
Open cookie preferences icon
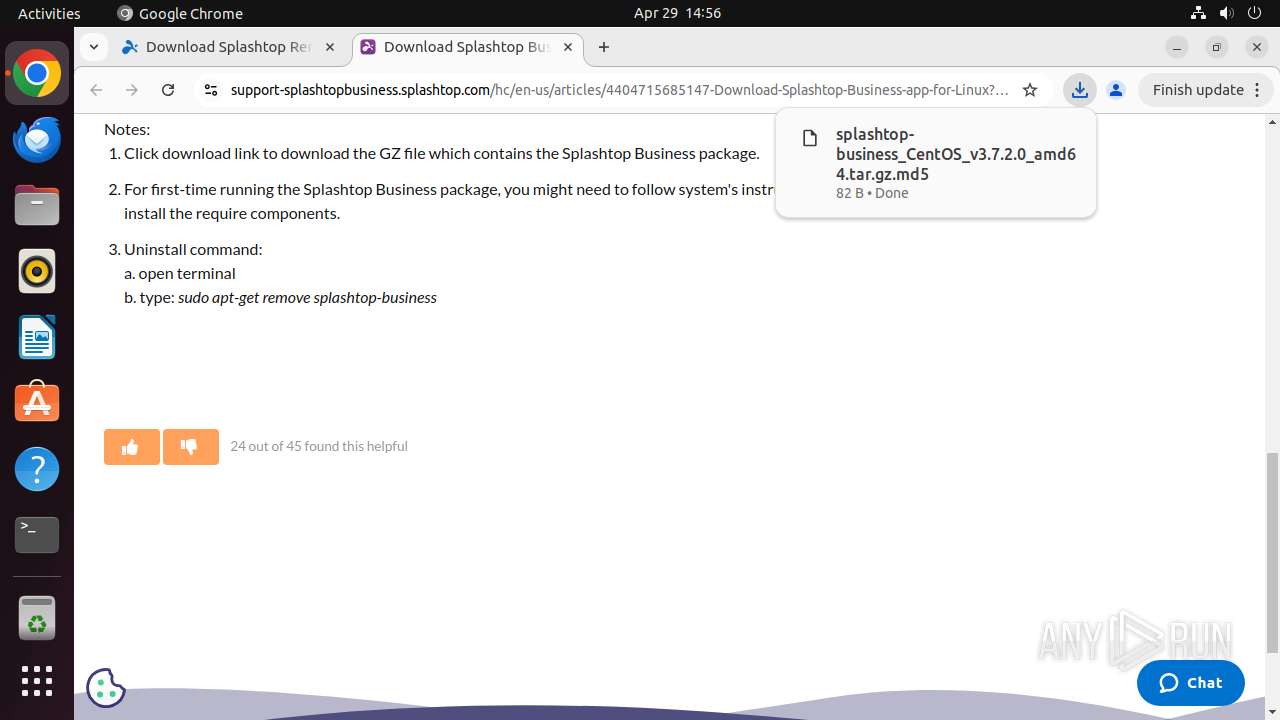click(x=106, y=687)
